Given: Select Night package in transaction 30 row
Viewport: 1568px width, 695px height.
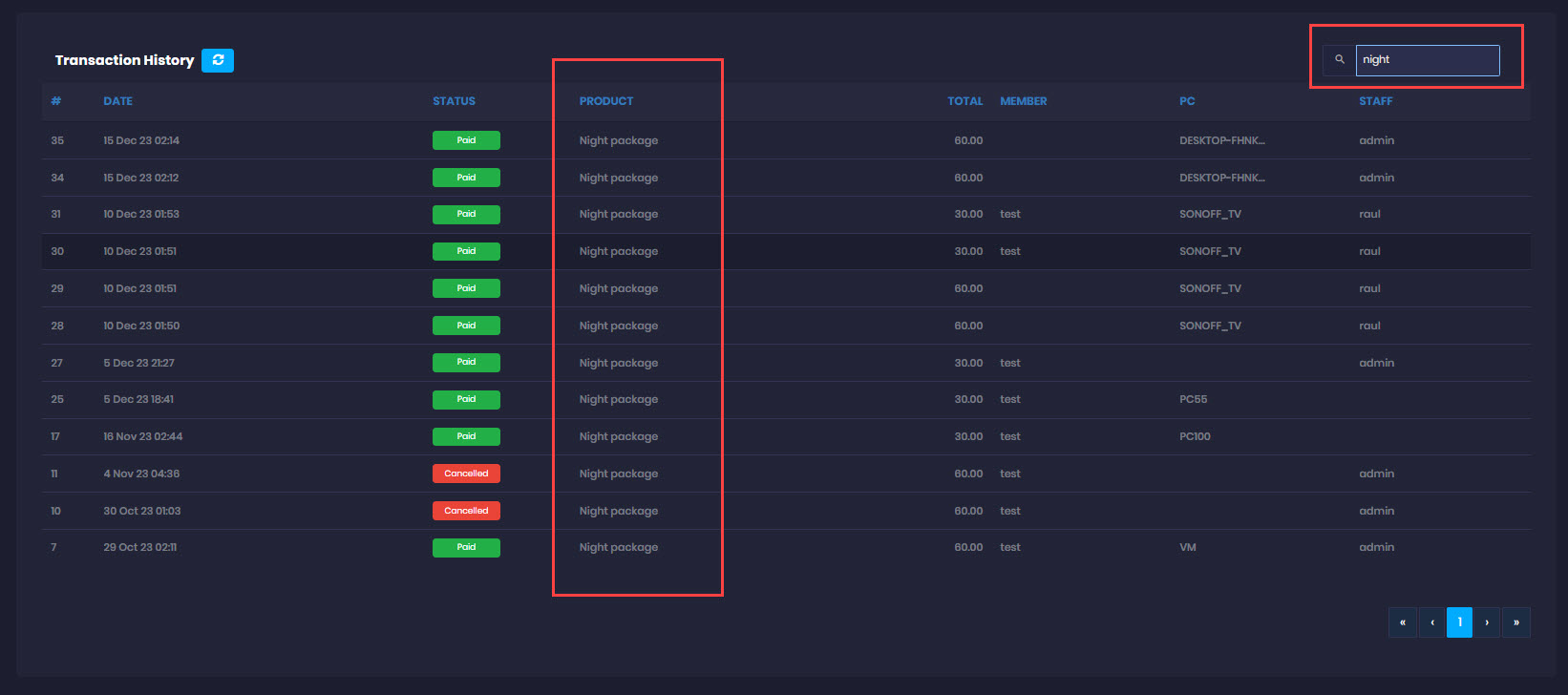Looking at the screenshot, I should click(x=619, y=252).
